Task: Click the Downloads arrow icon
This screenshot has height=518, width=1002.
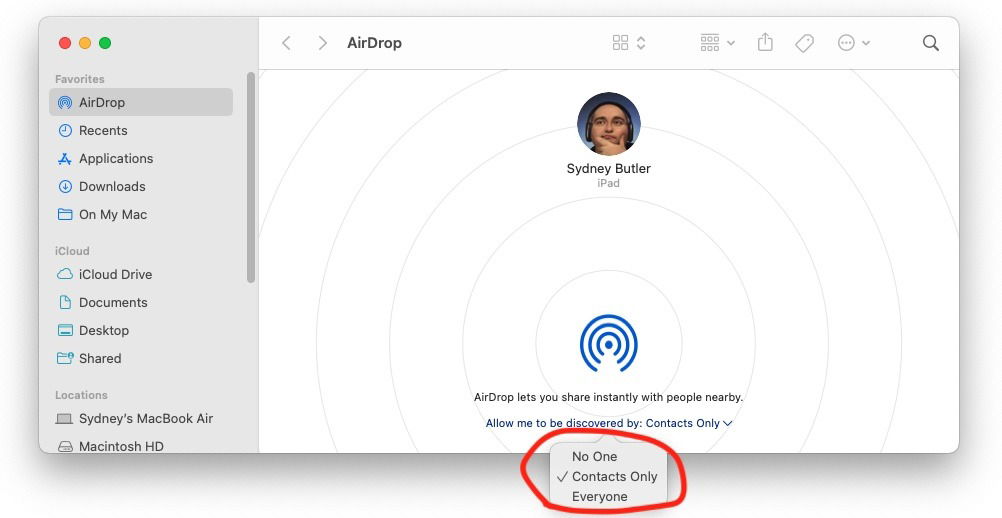Action: click(65, 187)
